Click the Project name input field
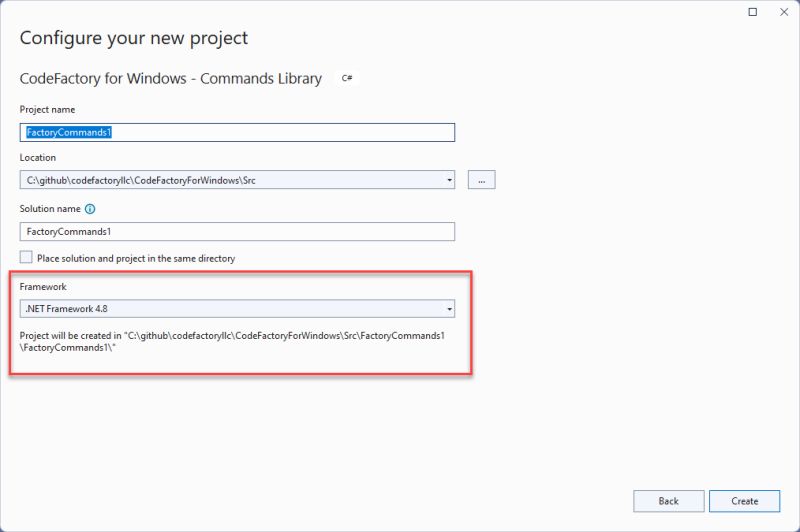800x532 pixels. (x=237, y=133)
